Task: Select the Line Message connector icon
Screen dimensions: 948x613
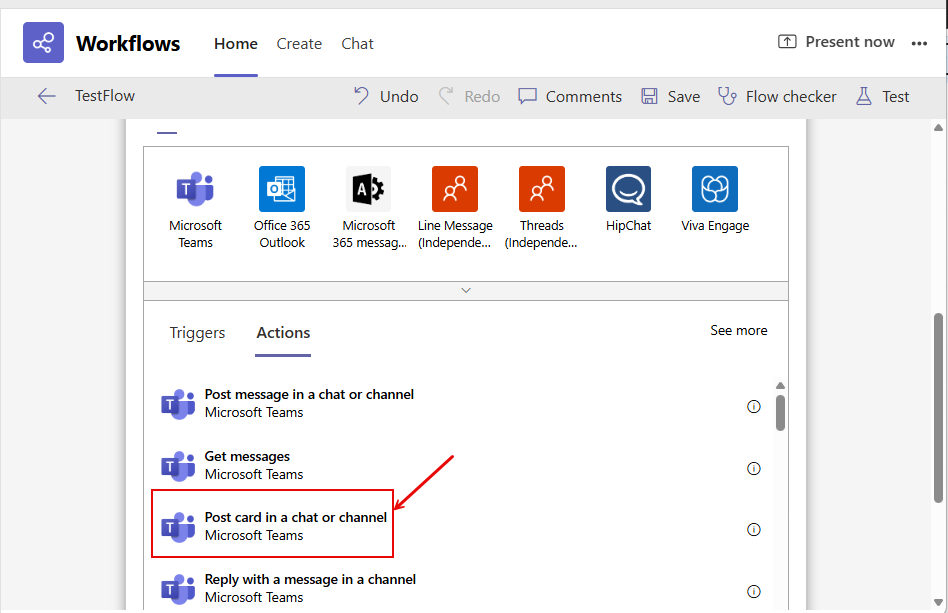Action: point(455,189)
